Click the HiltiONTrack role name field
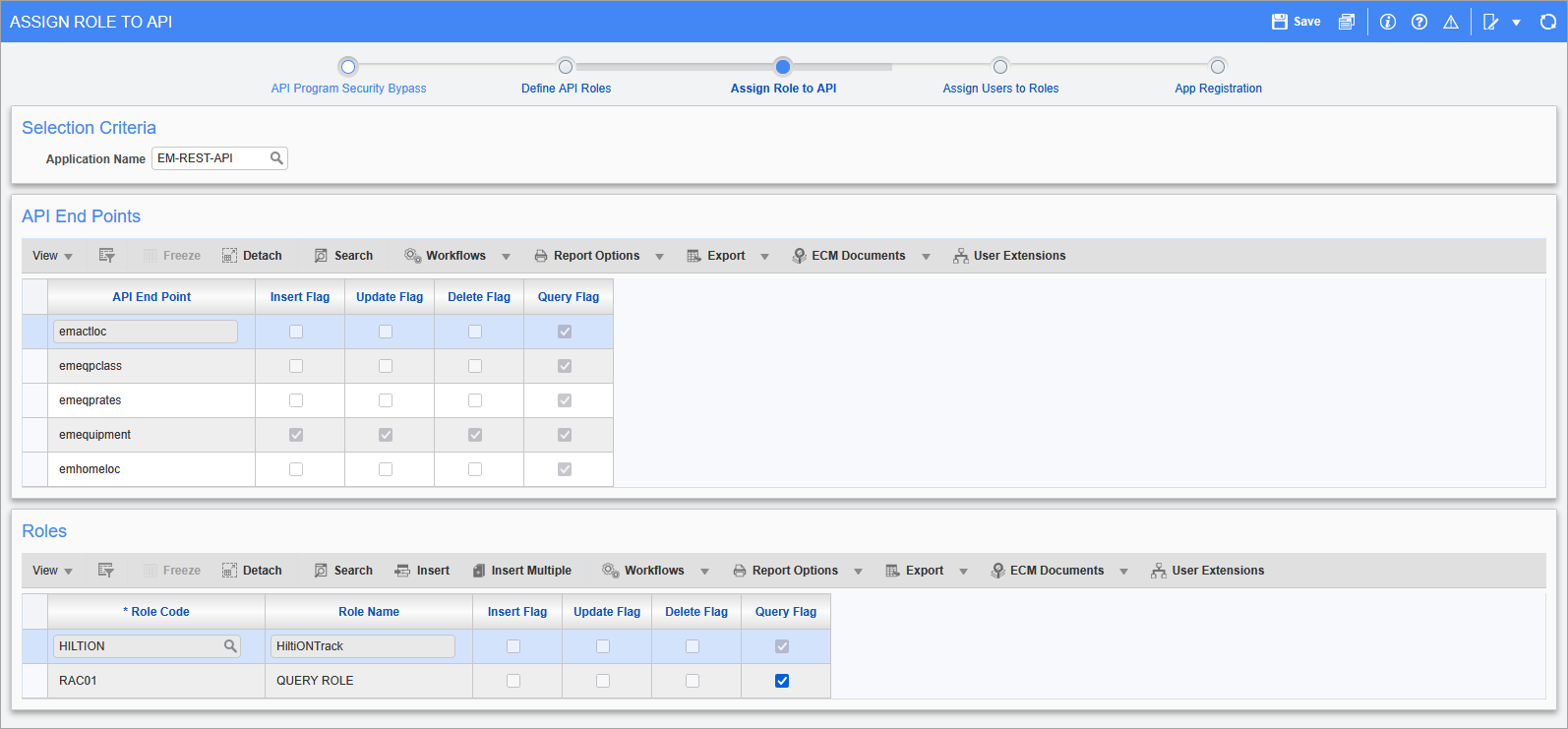The height and width of the screenshot is (729, 1568). point(363,646)
